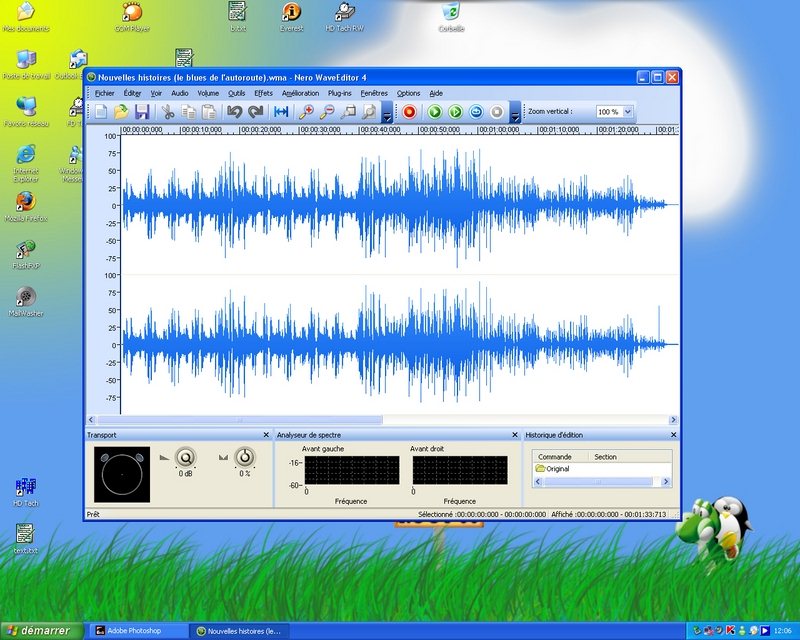This screenshot has width=800, height=640.
Task: Open the Outils menu
Action: pyautogui.click(x=237, y=93)
